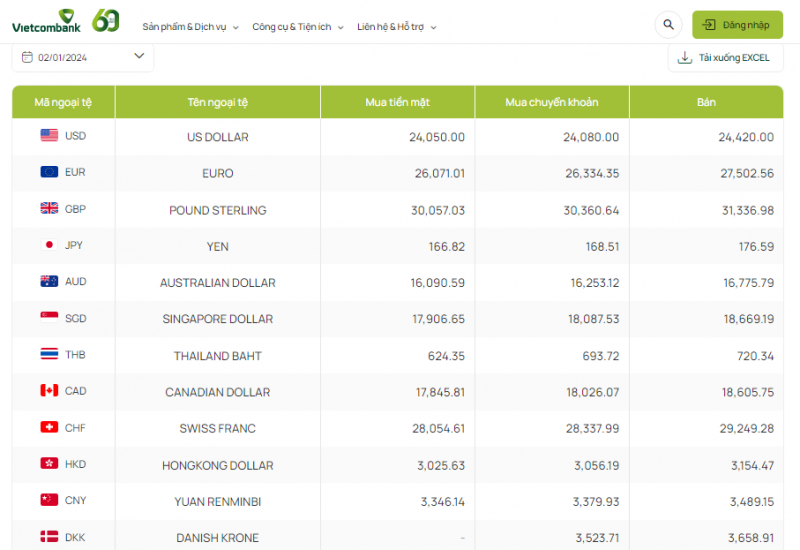Screen dimensions: 800x550
Task: Expand the Sản phẩm & Dịch vụ menu
Action: 190,27
